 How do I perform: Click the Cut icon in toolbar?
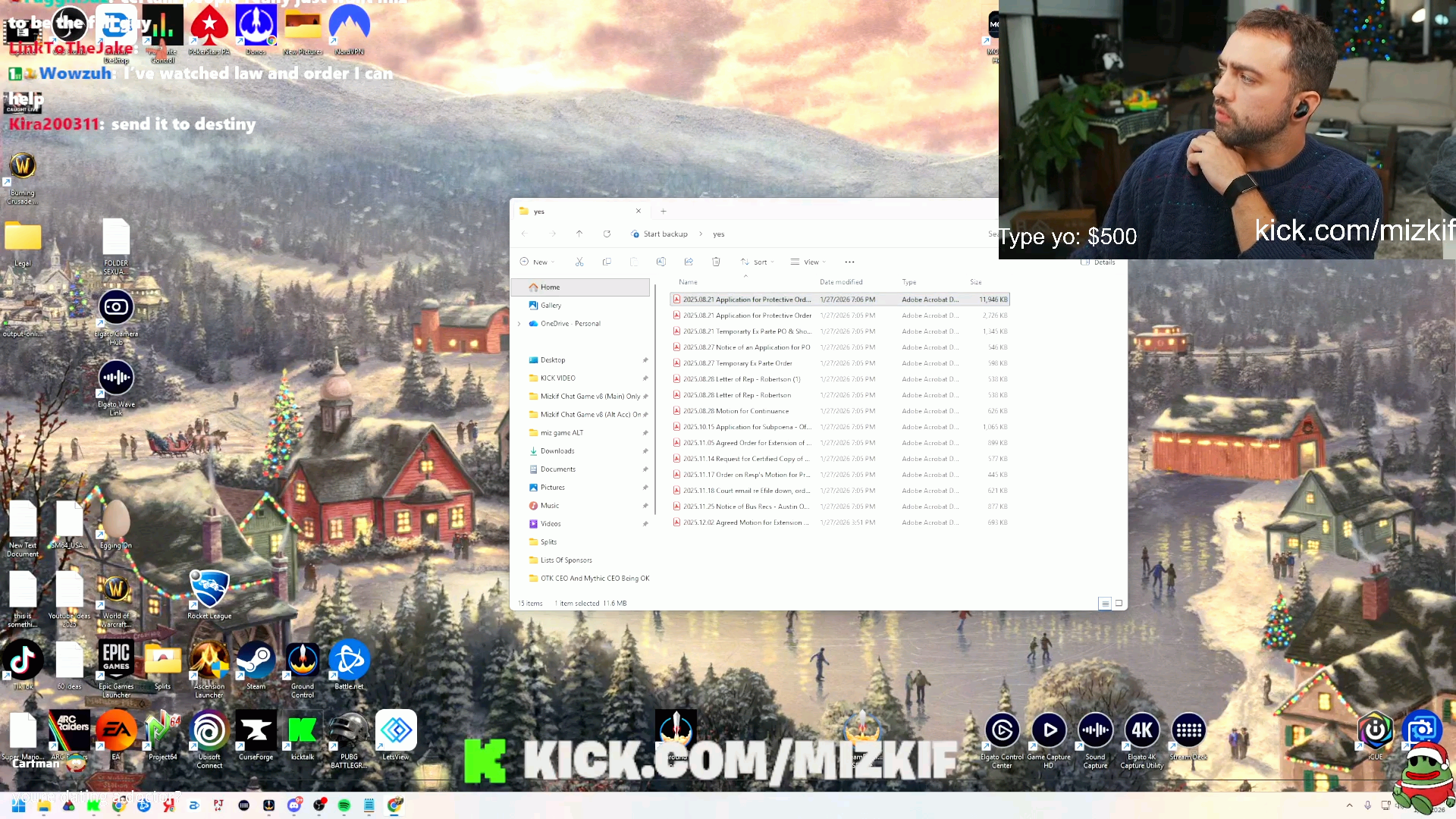(579, 262)
